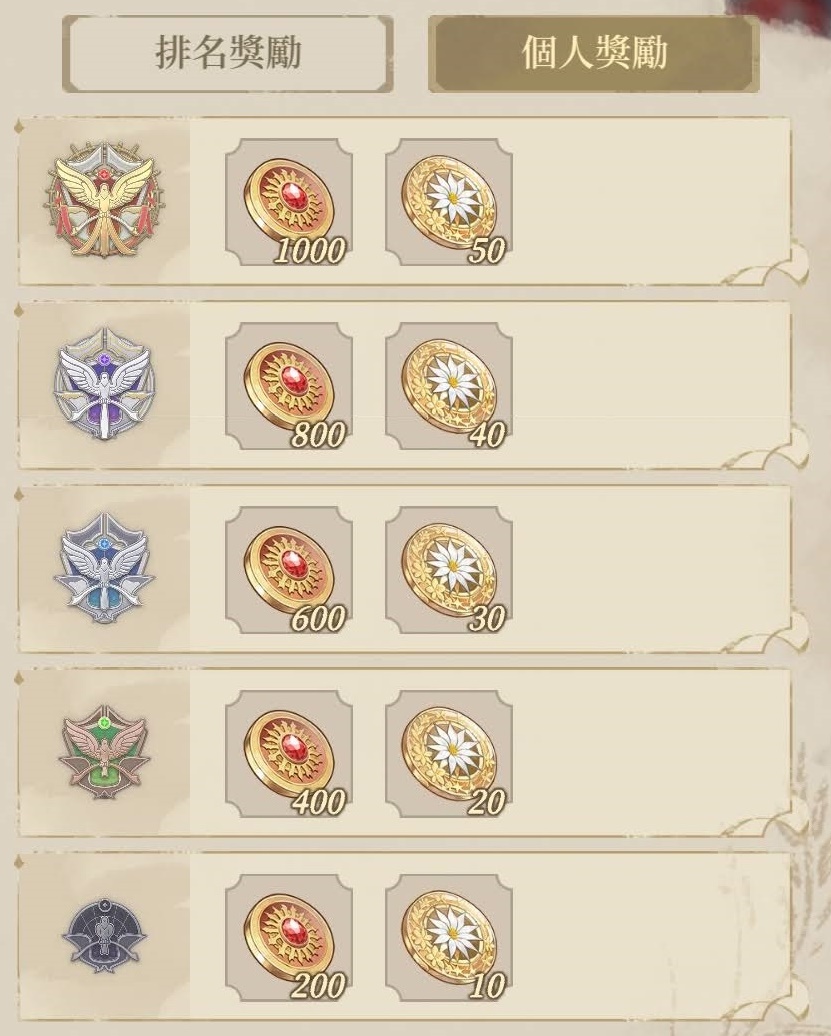Screen dimensions: 831x1036
Task: Select the dark gray rank reward row panel
Action: click(x=404, y=938)
